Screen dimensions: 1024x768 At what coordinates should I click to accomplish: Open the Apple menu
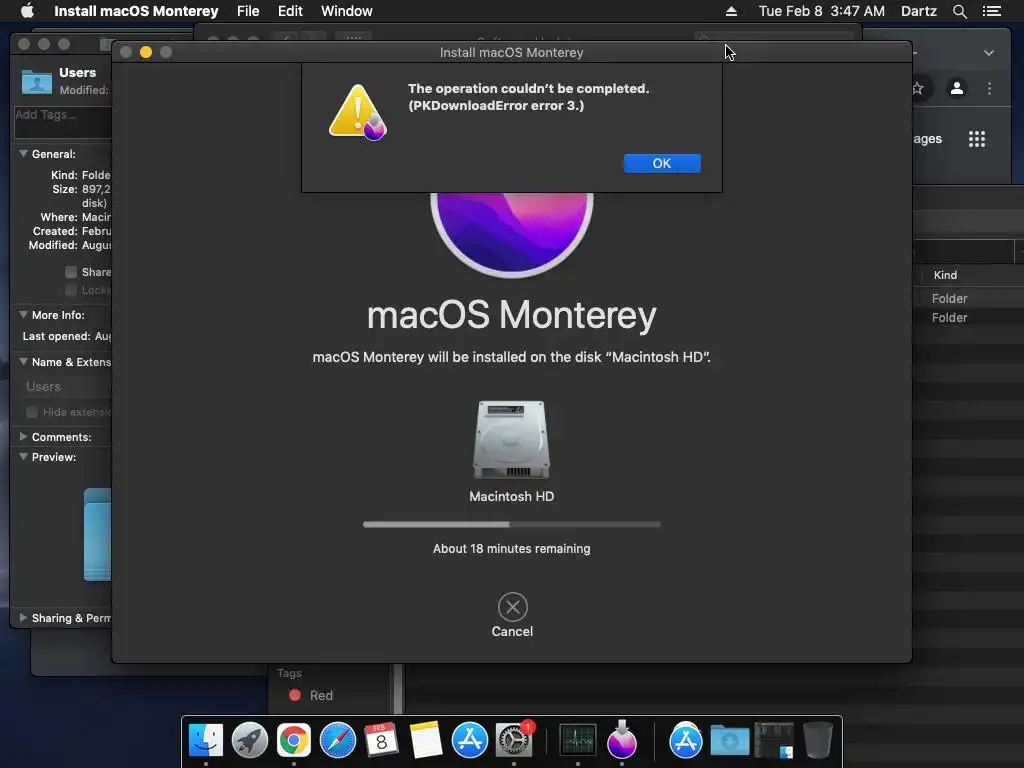pos(27,11)
